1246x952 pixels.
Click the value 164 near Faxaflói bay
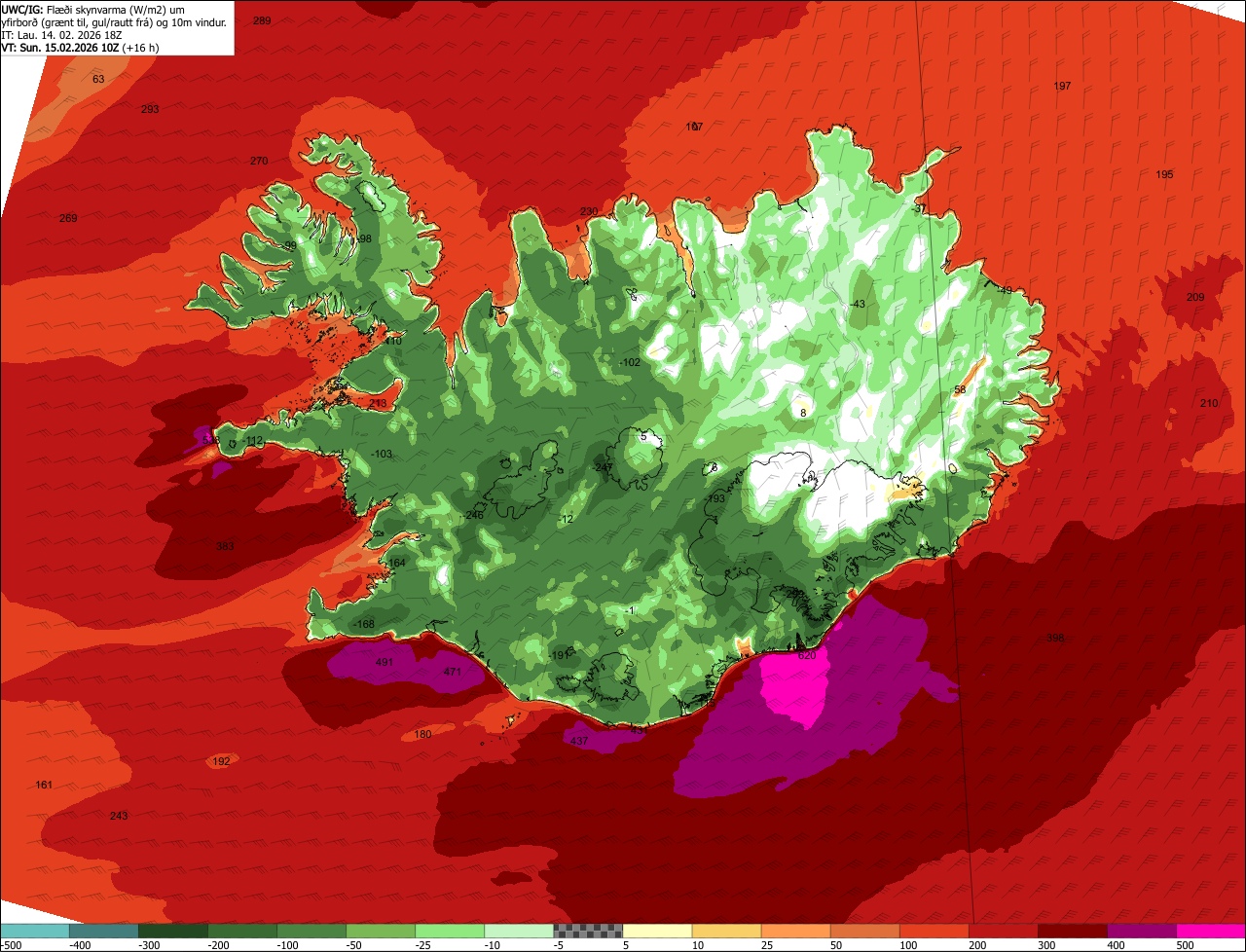point(396,563)
